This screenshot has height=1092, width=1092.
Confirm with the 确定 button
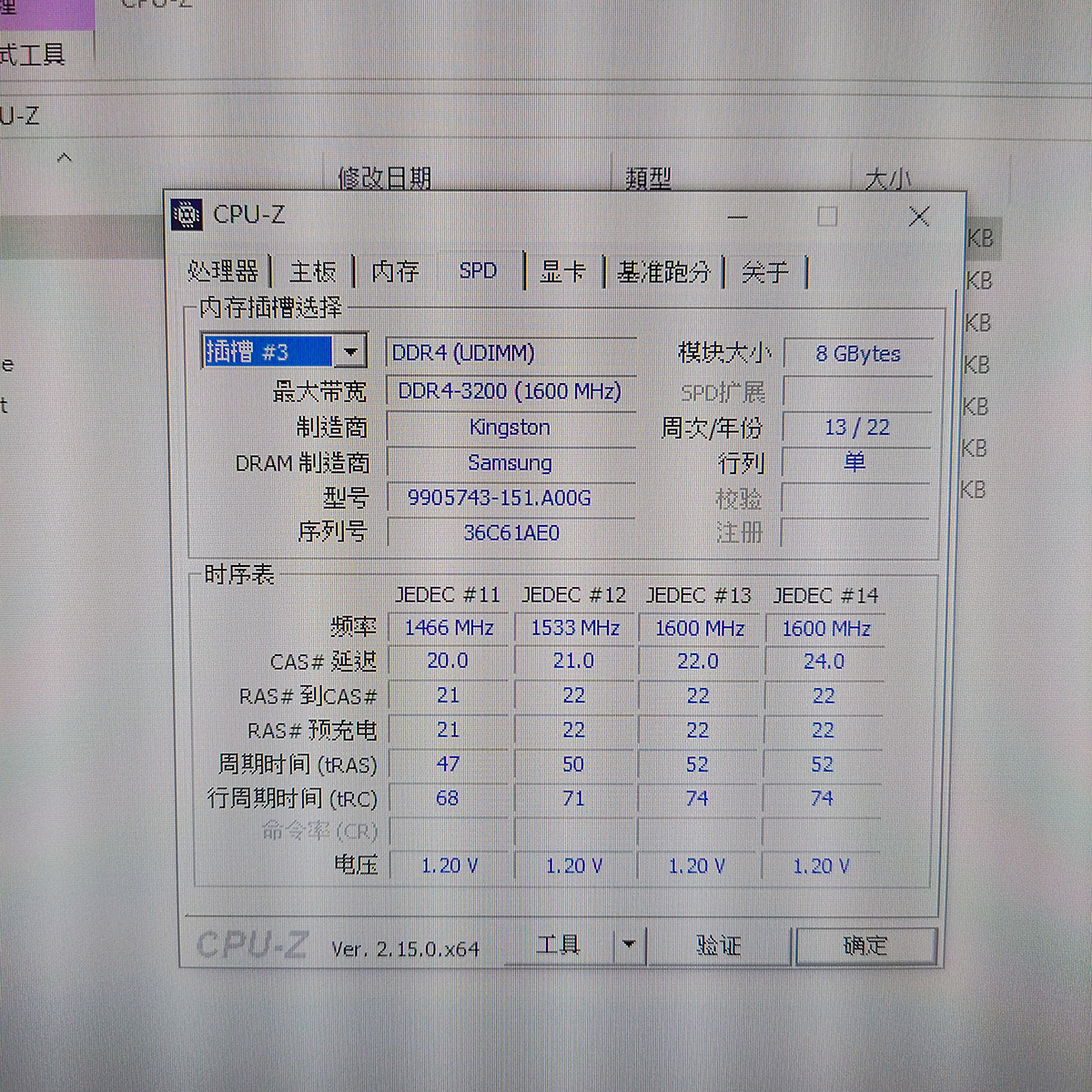click(865, 945)
